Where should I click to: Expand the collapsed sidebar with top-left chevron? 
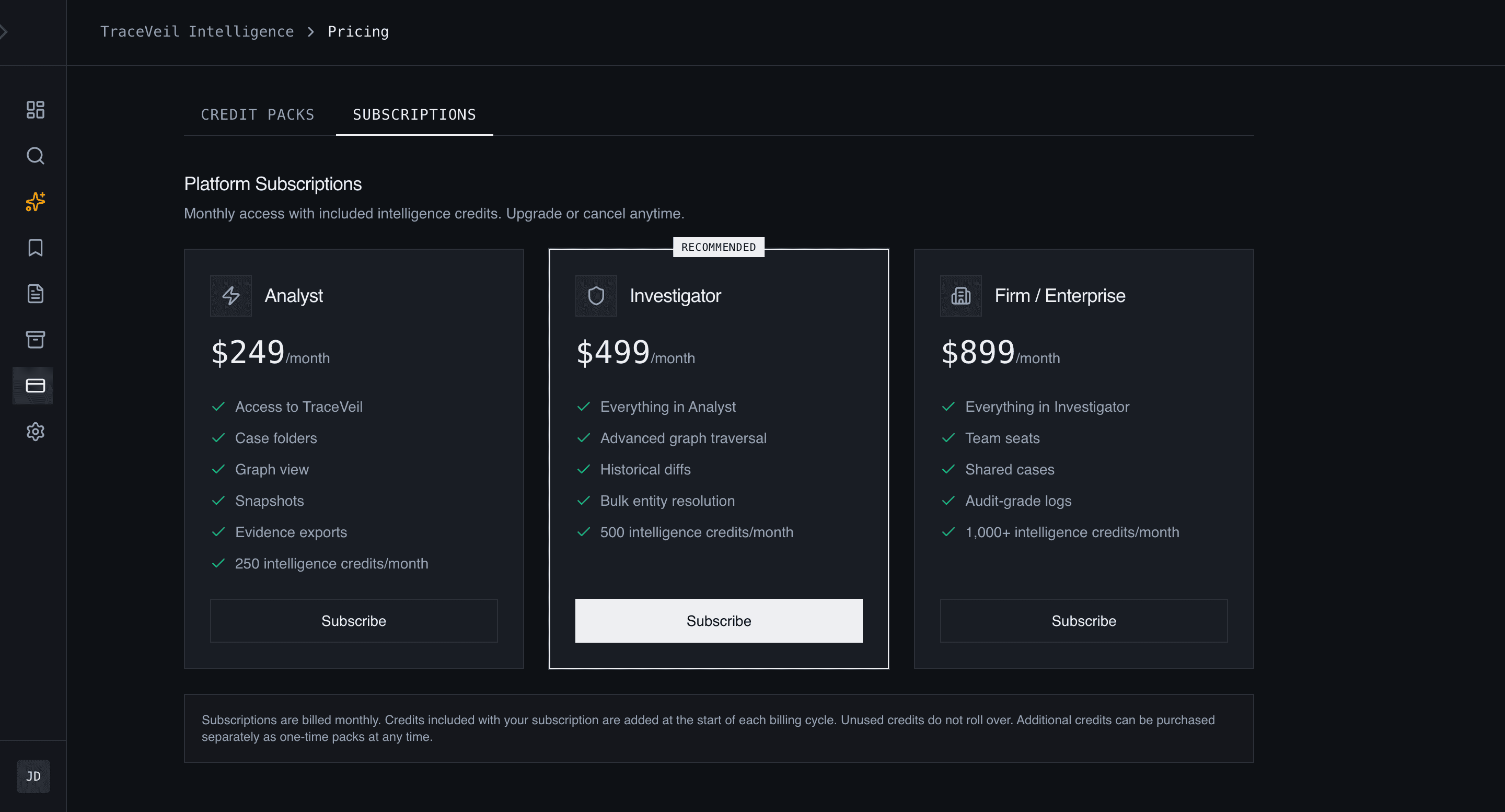(x=5, y=31)
